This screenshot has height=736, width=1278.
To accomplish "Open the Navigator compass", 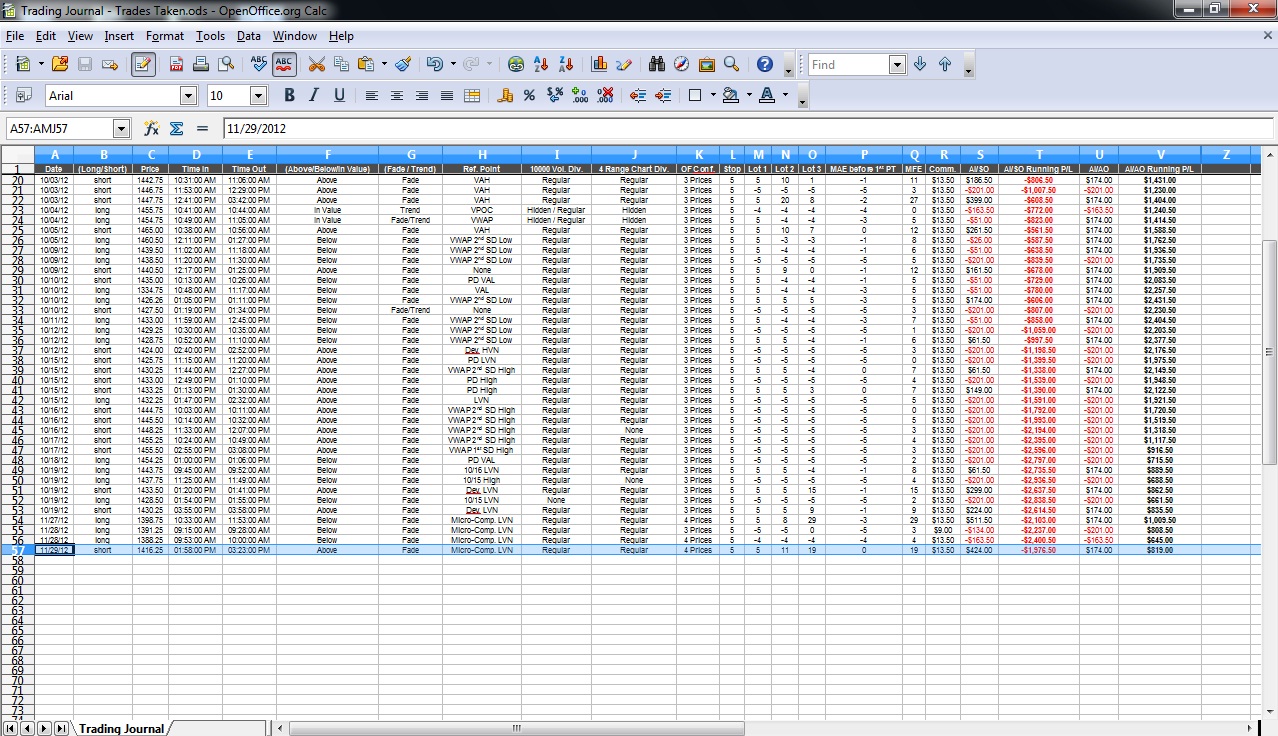I will [x=682, y=64].
